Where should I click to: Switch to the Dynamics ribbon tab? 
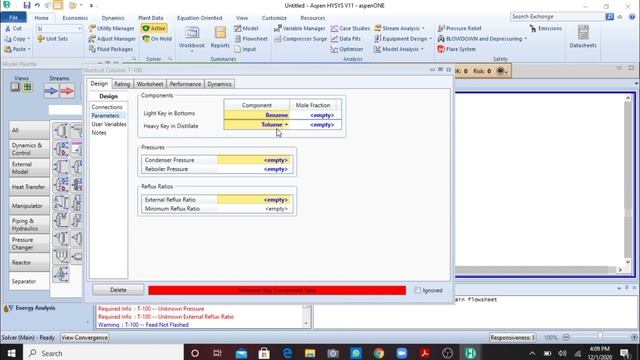coord(113,18)
